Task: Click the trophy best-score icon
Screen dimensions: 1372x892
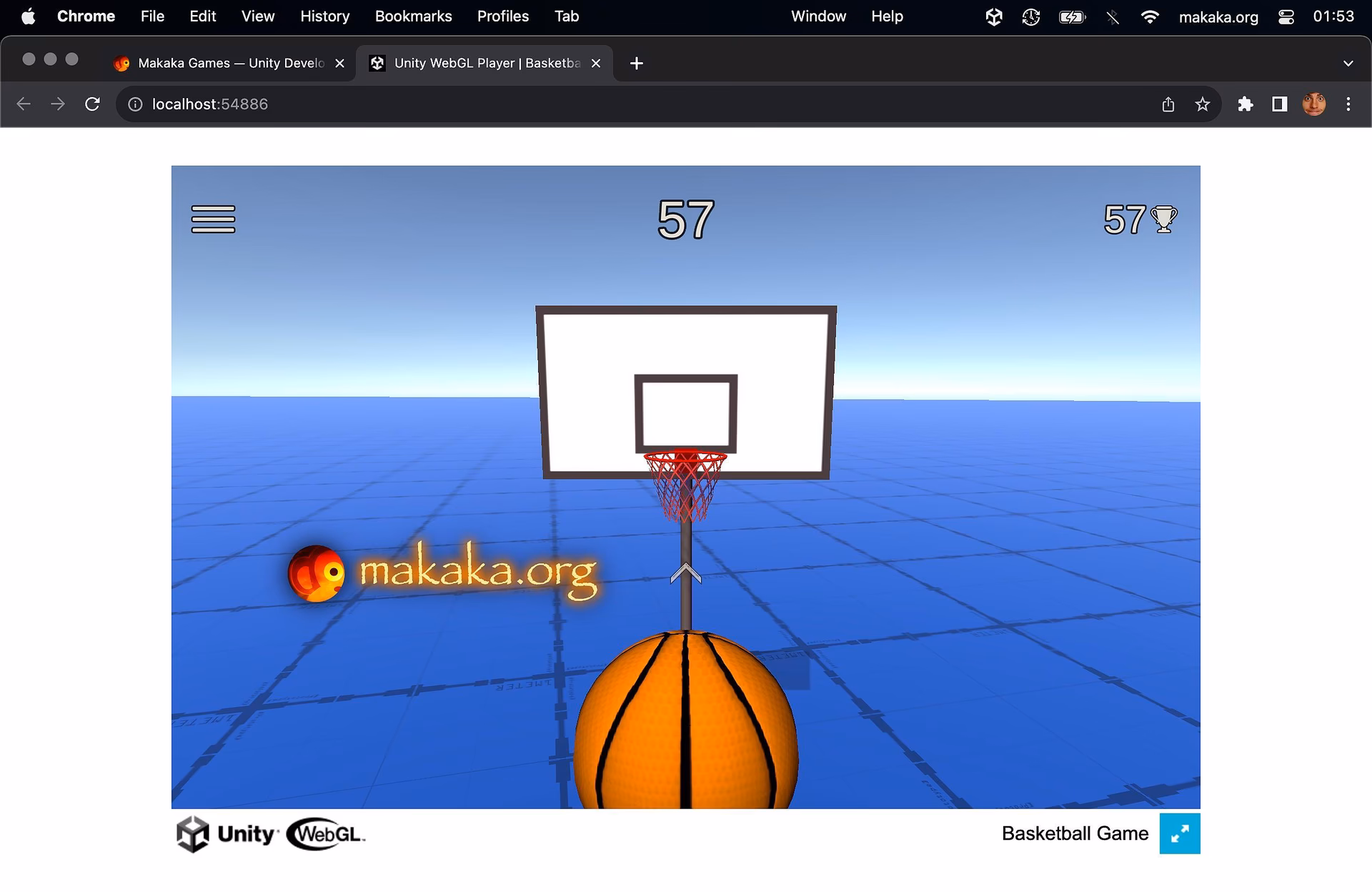Action: (1163, 219)
